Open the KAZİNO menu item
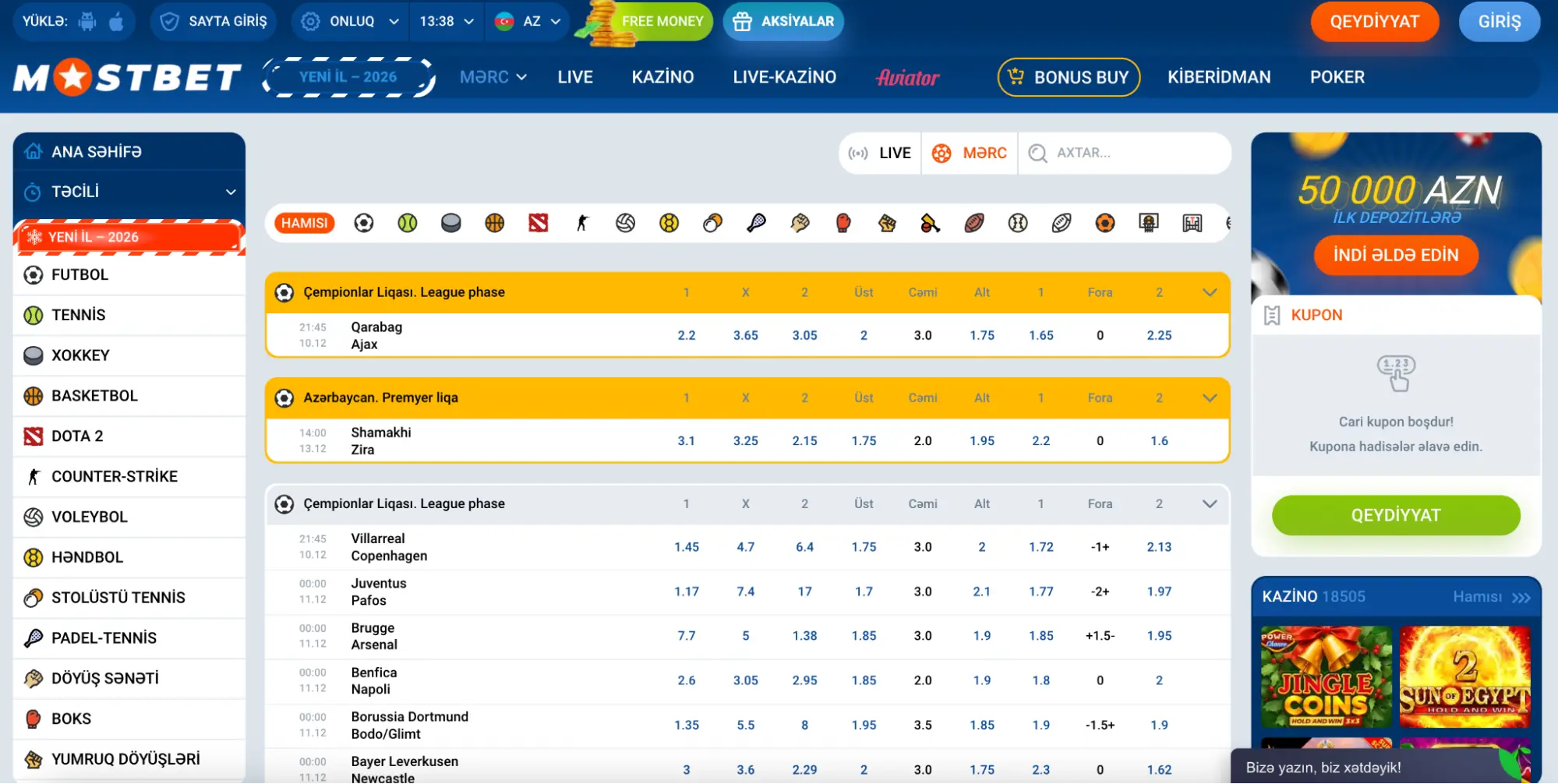Viewport: 1558px width, 784px height. tap(662, 77)
